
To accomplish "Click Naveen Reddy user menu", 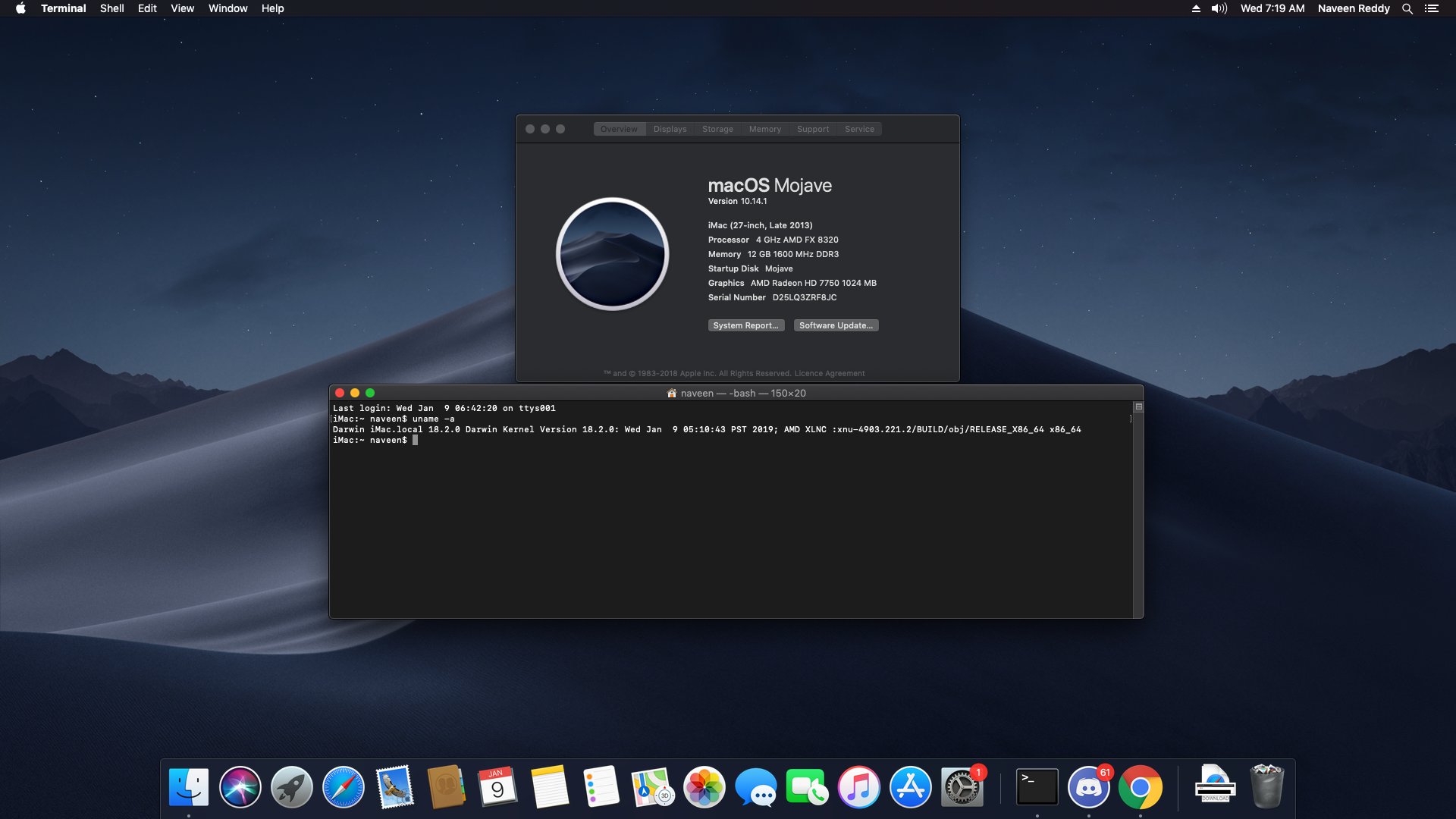I will point(1354,8).
